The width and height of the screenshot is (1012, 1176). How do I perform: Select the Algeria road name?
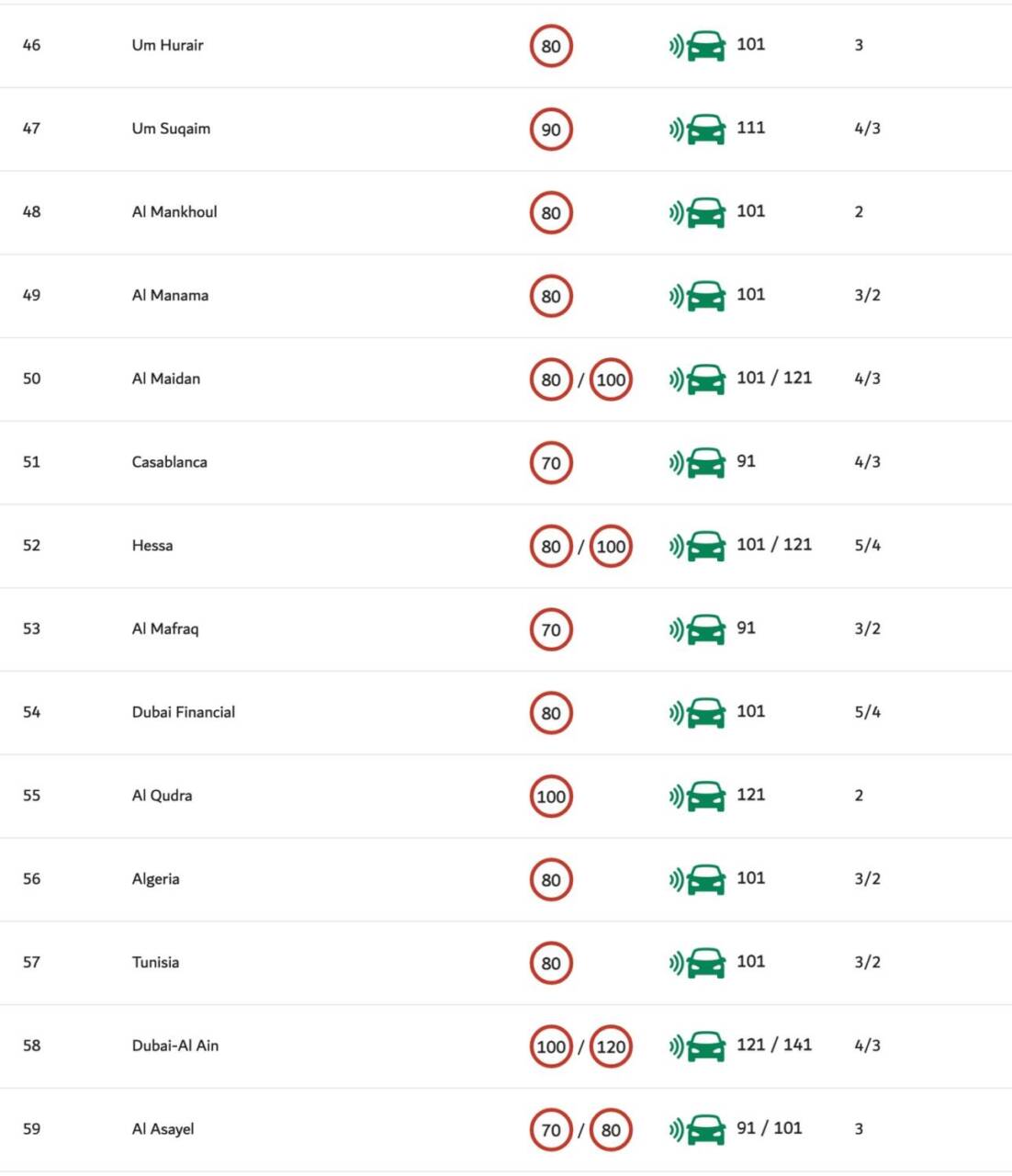155,879
